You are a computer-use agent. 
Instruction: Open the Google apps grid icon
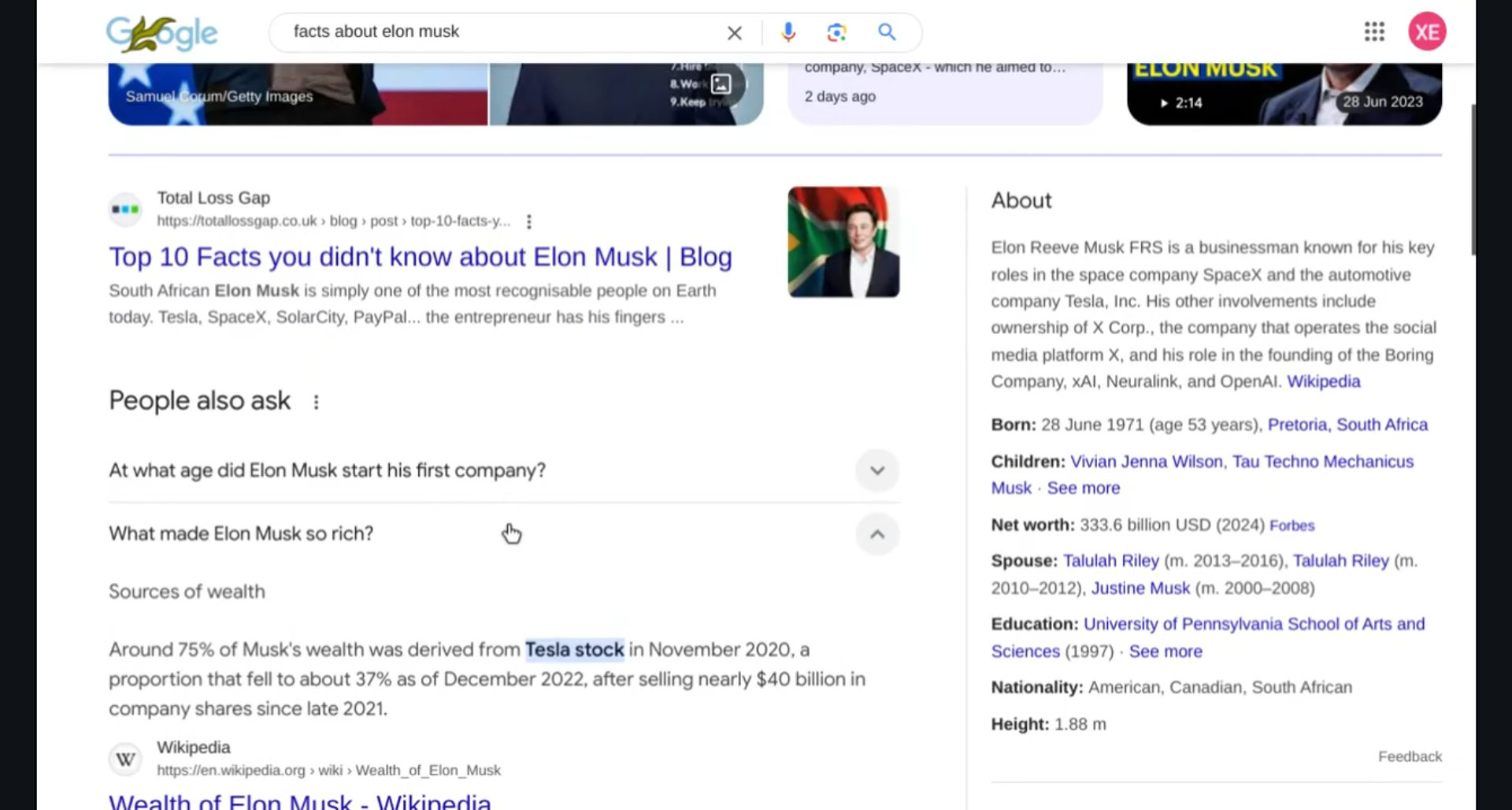(1374, 32)
